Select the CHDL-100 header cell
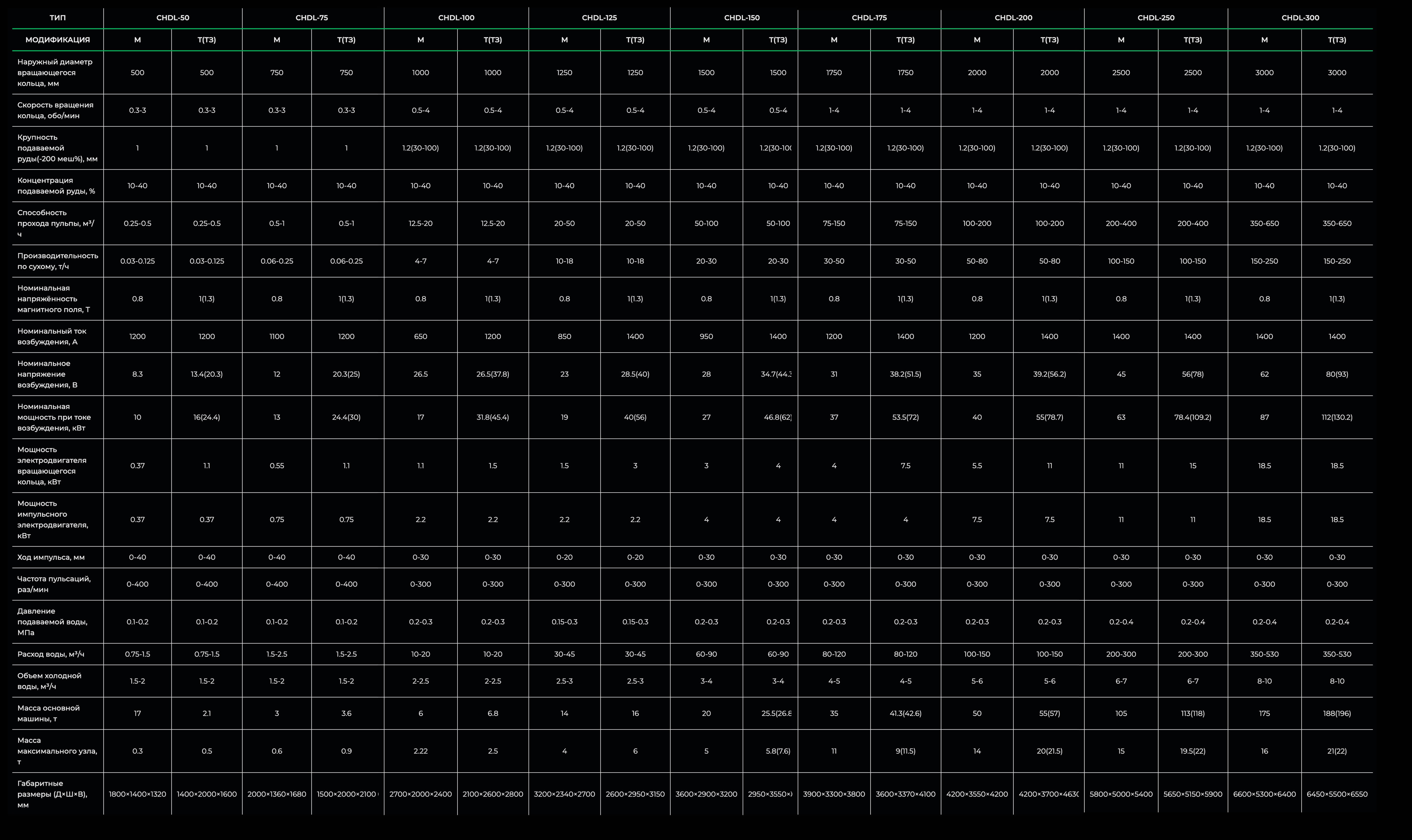The image size is (1412, 840). coord(456,17)
